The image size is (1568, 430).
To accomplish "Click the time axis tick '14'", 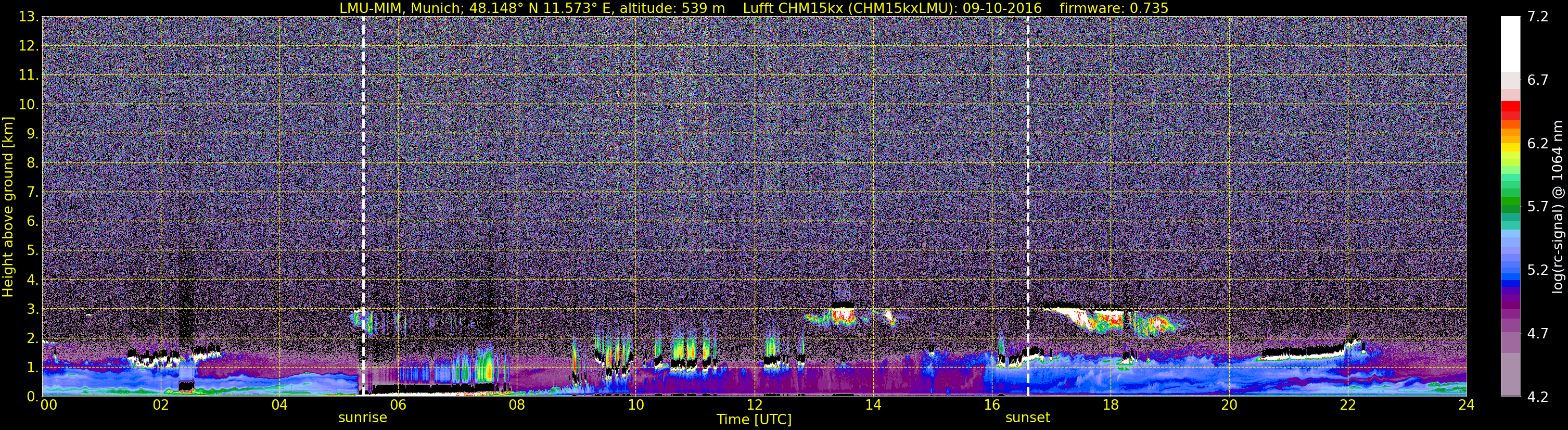I will [x=873, y=406].
